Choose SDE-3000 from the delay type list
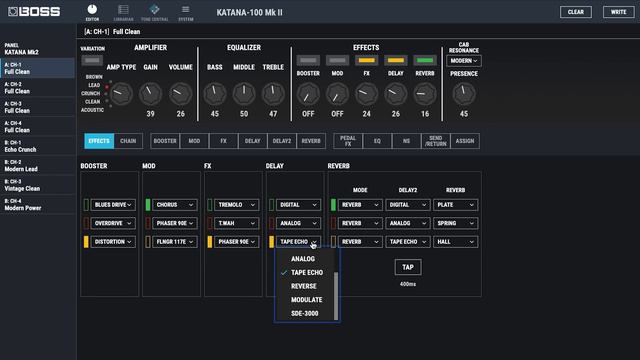 pos(304,313)
